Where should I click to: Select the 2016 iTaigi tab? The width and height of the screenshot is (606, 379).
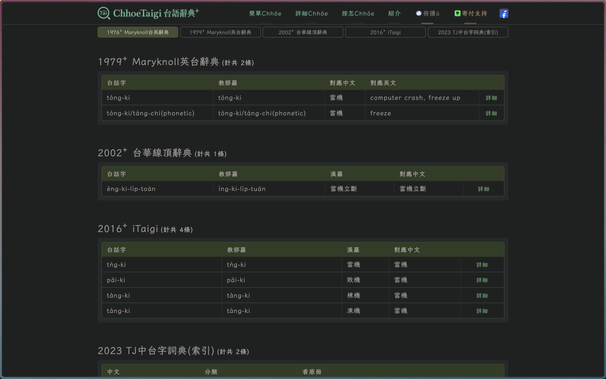tap(385, 32)
